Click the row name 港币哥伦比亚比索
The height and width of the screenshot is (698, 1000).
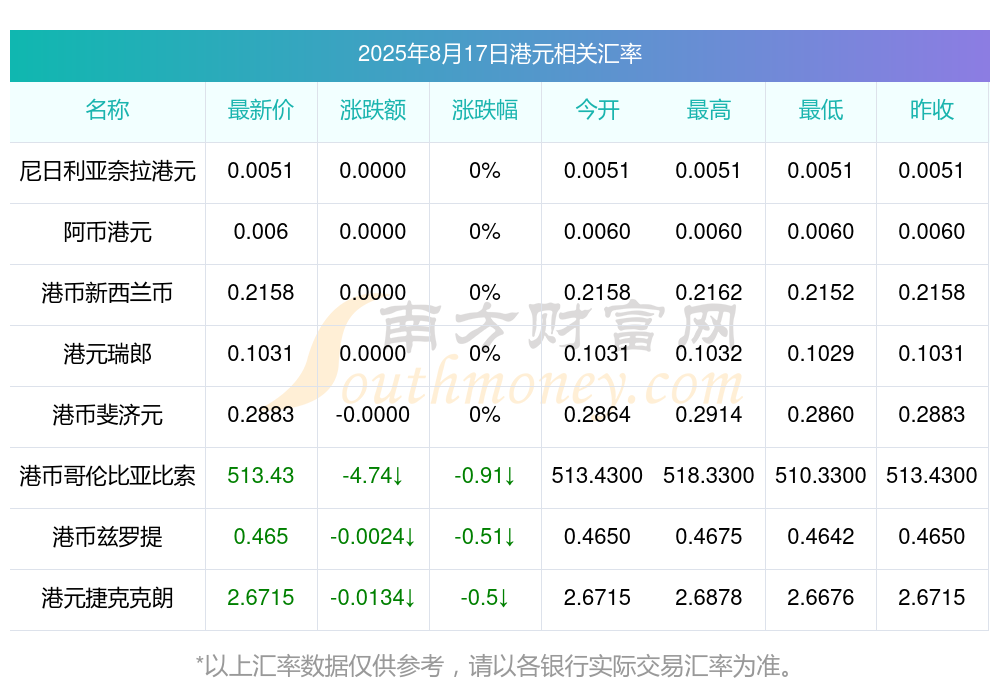[x=107, y=476]
